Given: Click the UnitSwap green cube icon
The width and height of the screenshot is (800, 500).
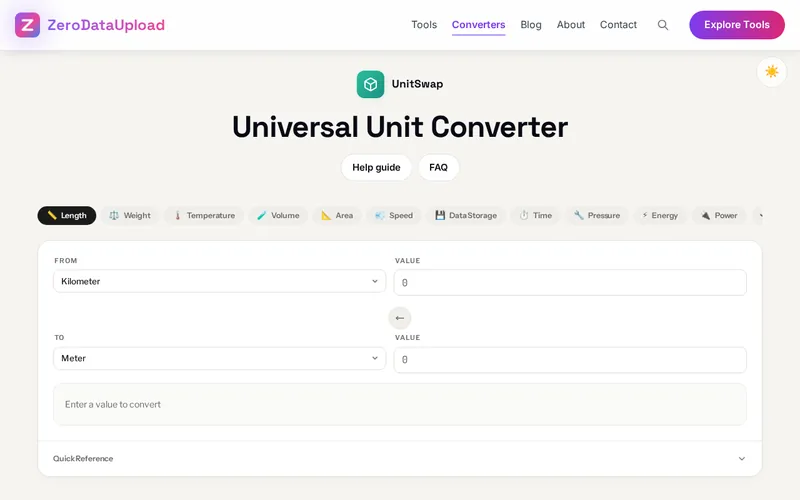Looking at the screenshot, I should click(370, 84).
